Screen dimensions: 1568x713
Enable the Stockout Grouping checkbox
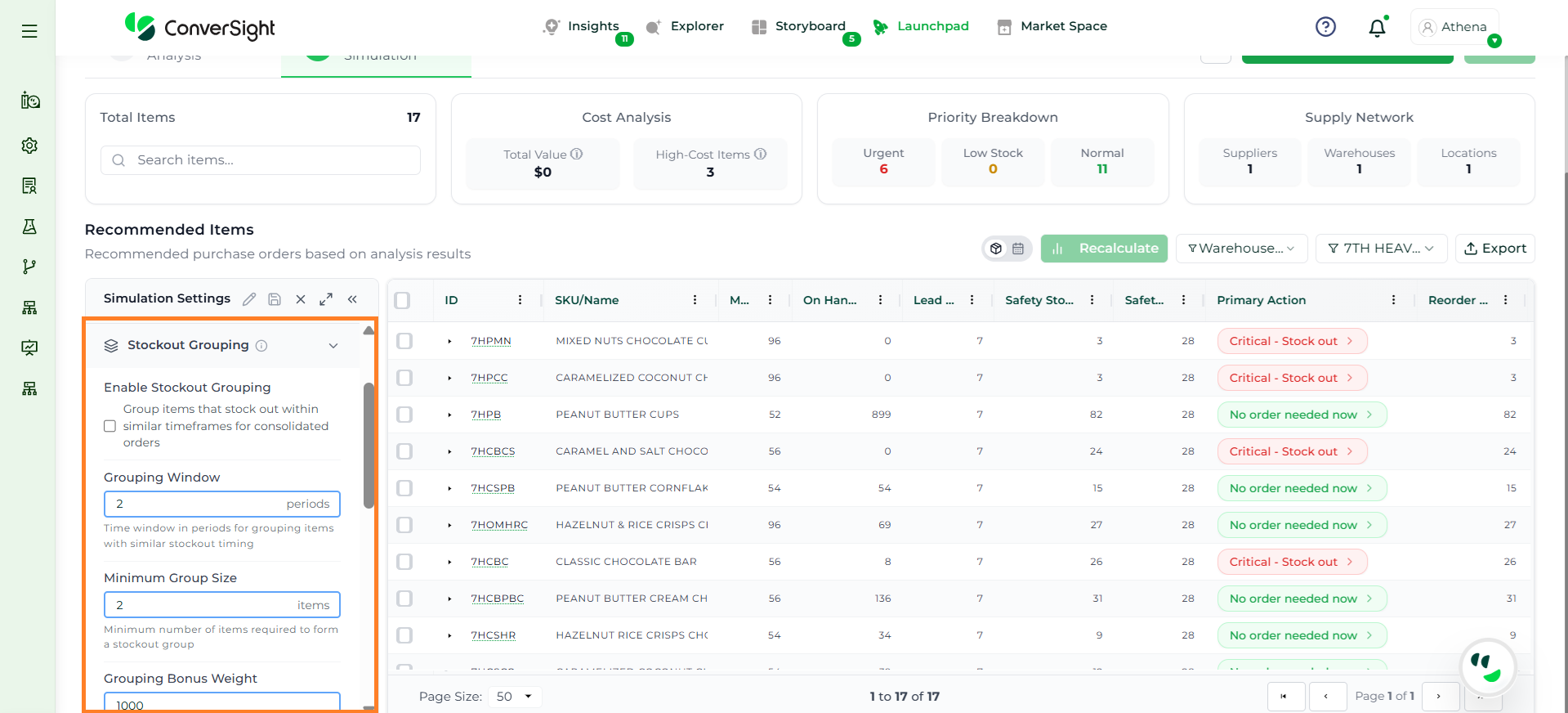point(110,426)
